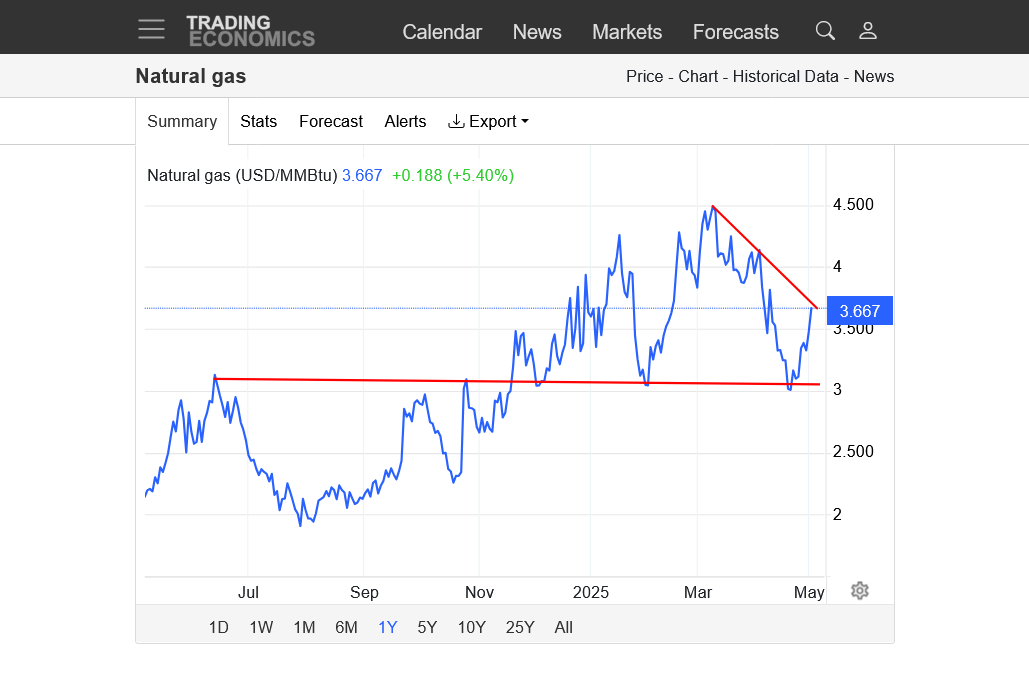Select the 6M time range

[x=346, y=627]
